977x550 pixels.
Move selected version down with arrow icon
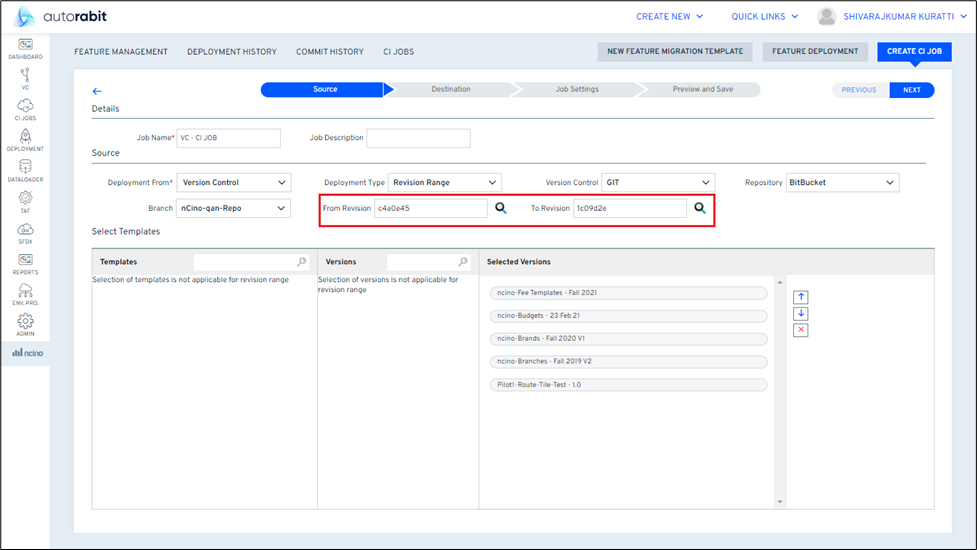(800, 314)
